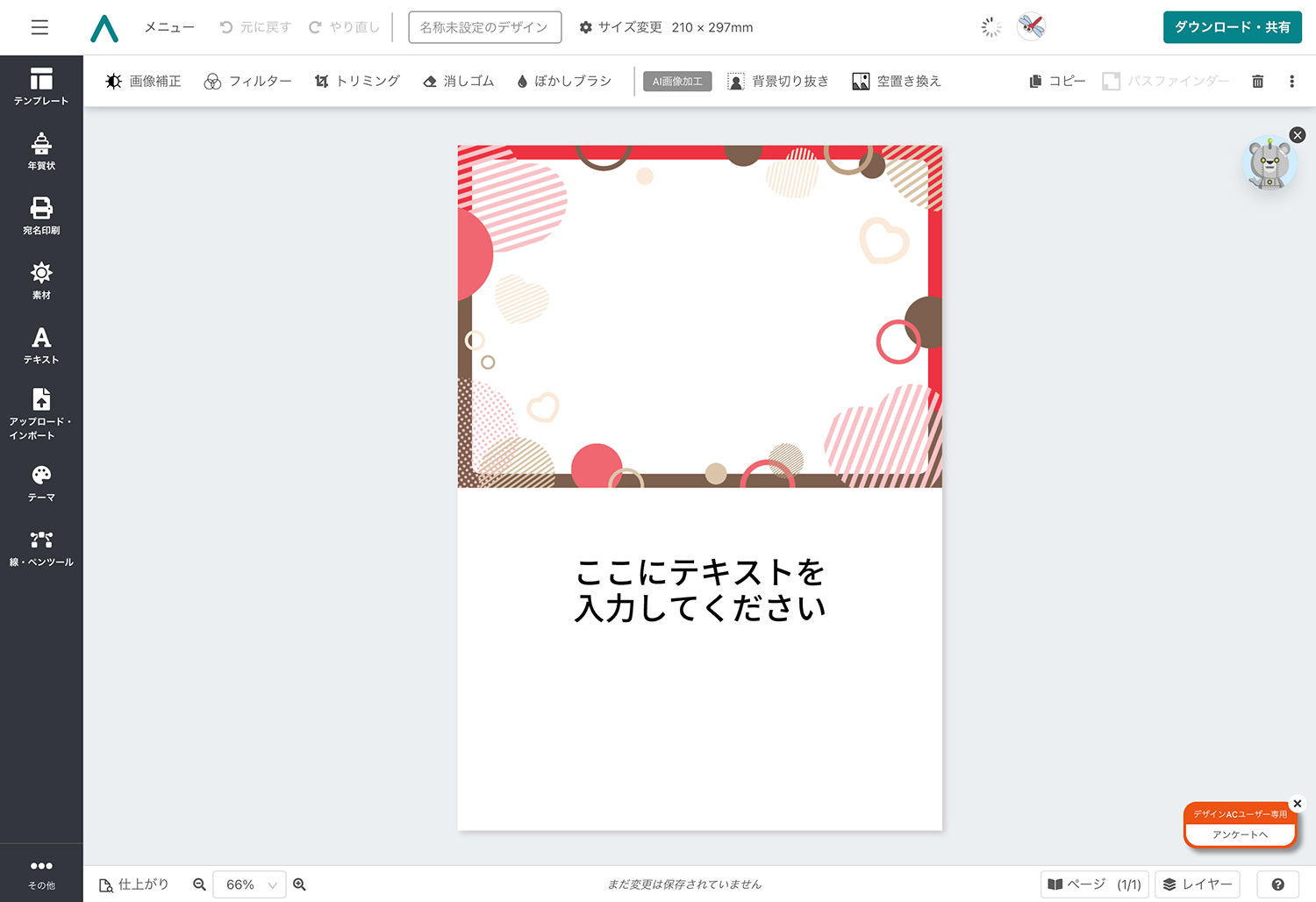Click the design title input field
This screenshot has height=902, width=1316.
[484, 27]
